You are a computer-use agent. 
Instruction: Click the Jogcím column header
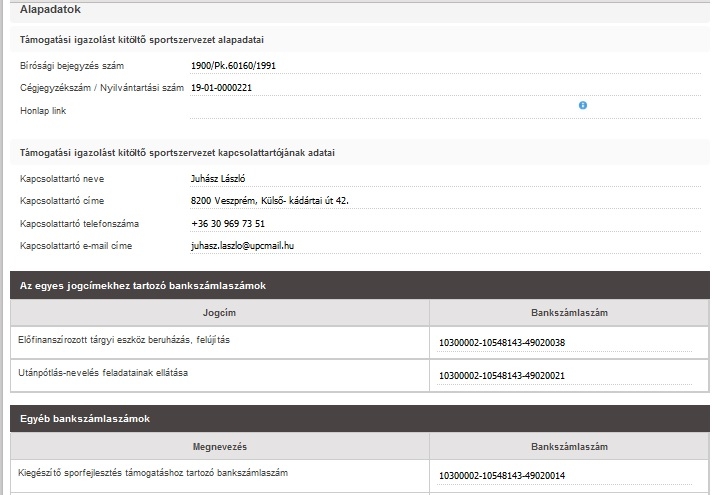219,313
